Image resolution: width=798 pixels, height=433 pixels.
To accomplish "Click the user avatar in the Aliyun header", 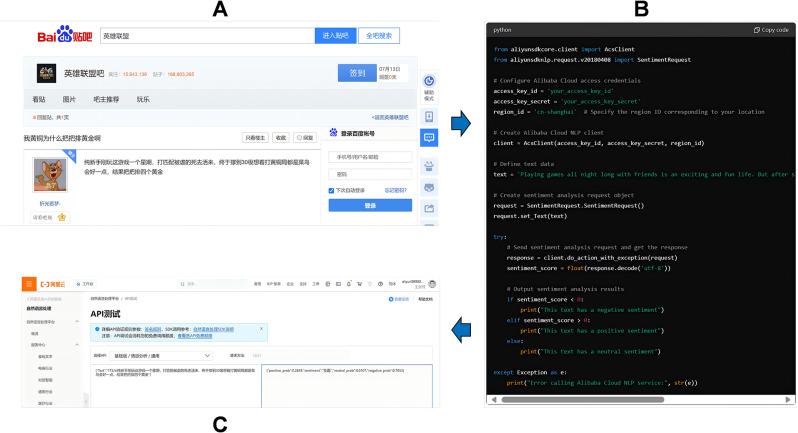I will pyautogui.click(x=433, y=284).
